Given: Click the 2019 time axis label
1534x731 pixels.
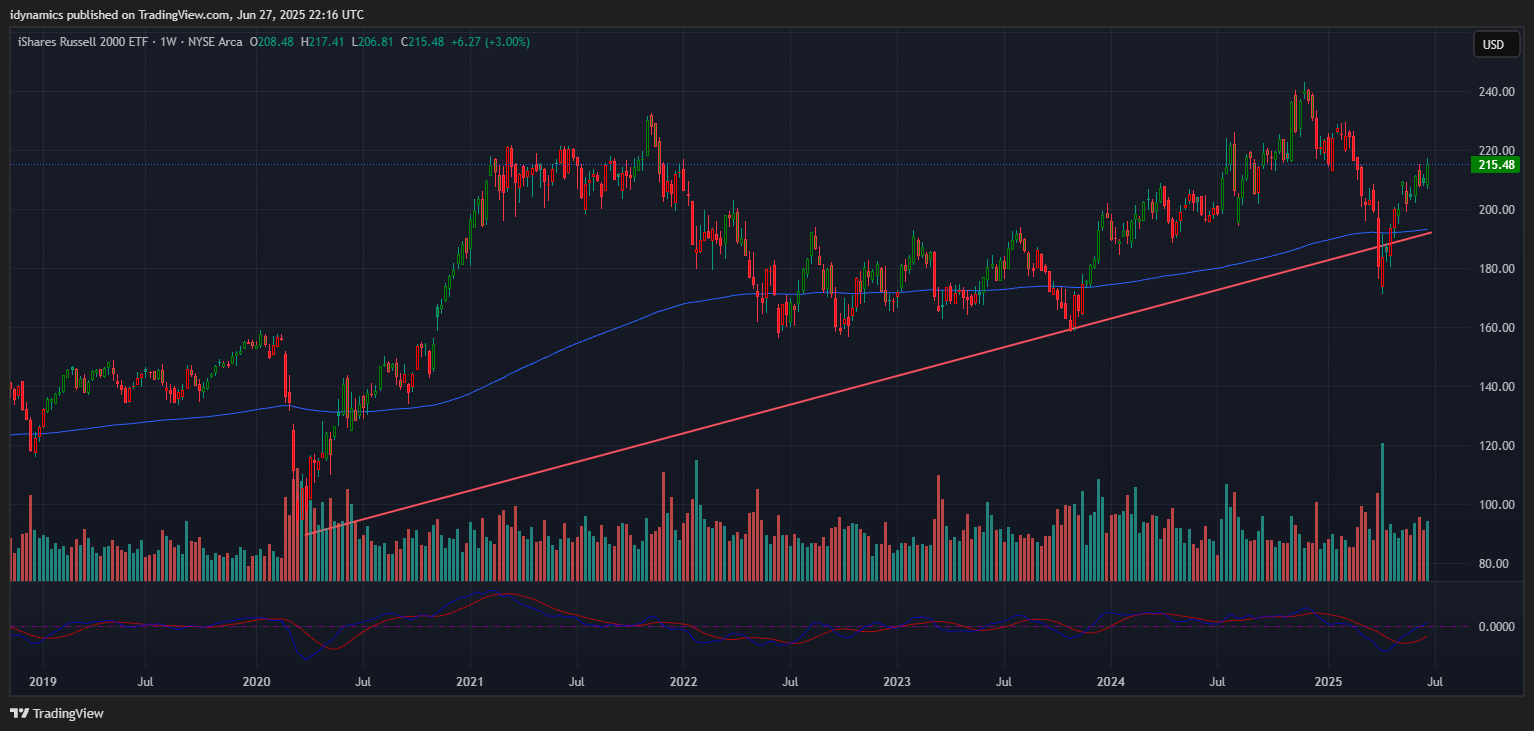Looking at the screenshot, I should [x=43, y=682].
